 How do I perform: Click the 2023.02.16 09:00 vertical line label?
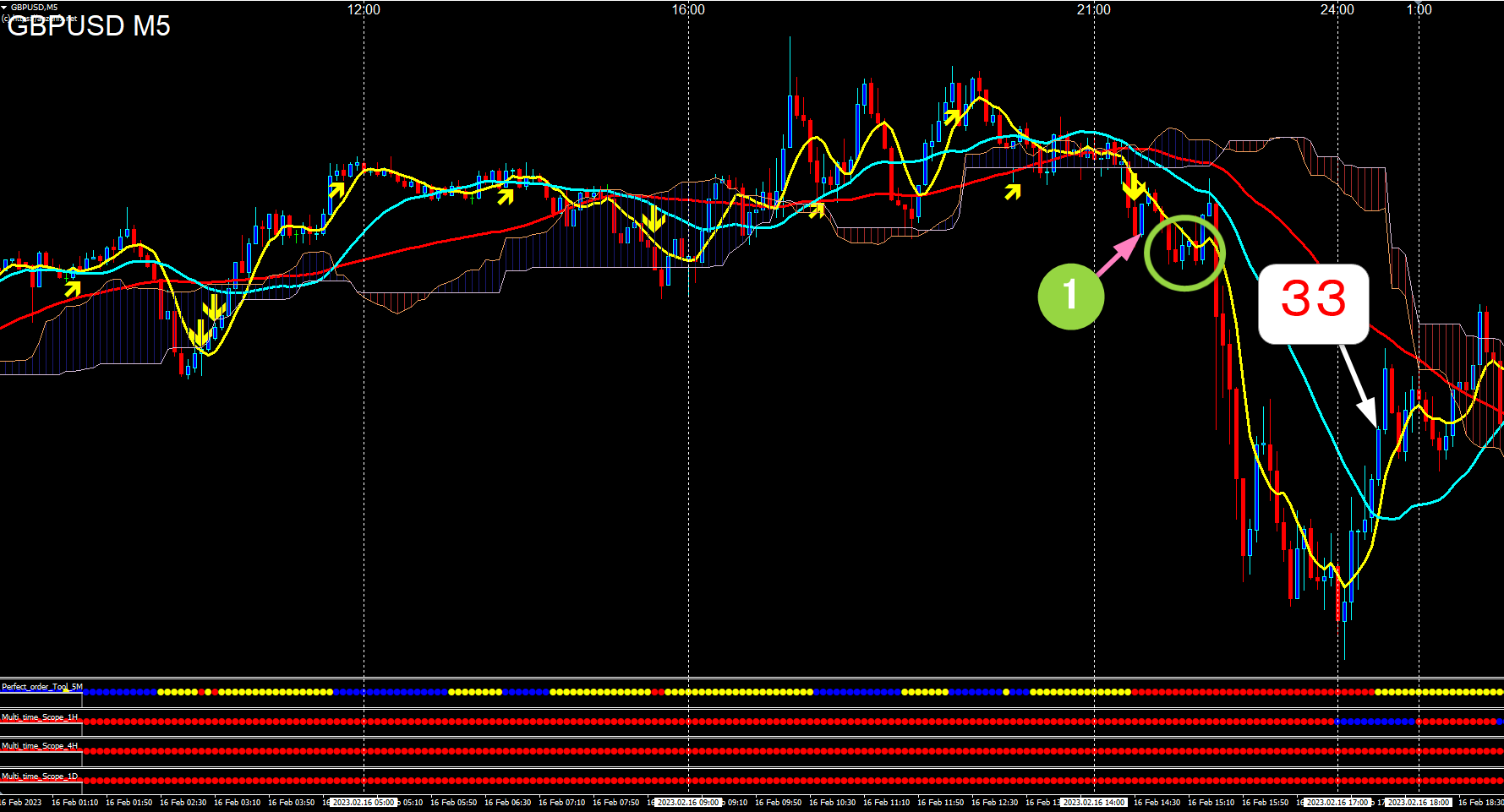click(688, 803)
